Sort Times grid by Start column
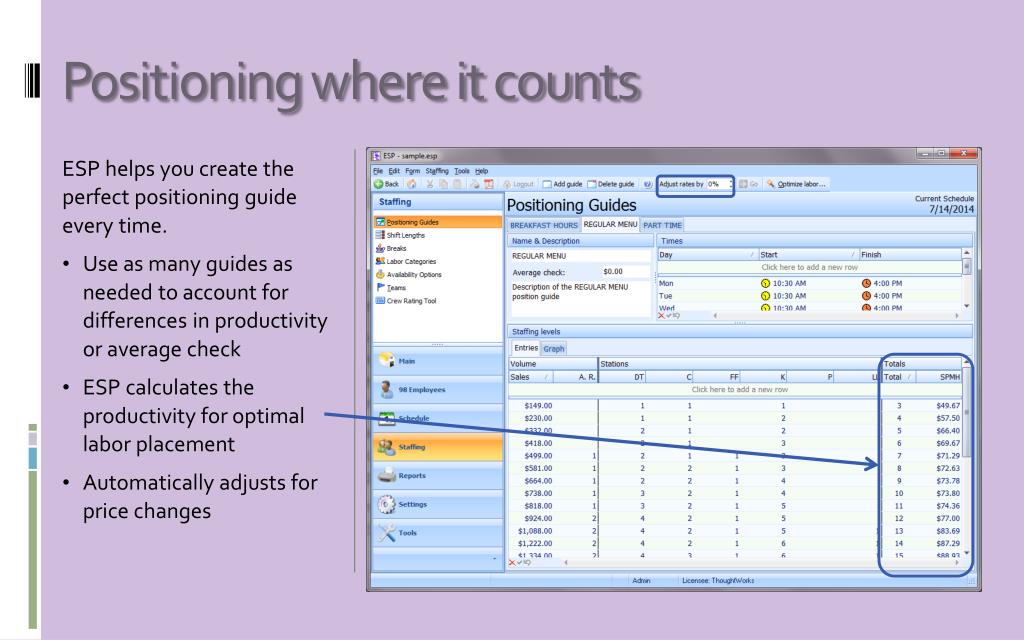1024x640 pixels. click(x=808, y=255)
